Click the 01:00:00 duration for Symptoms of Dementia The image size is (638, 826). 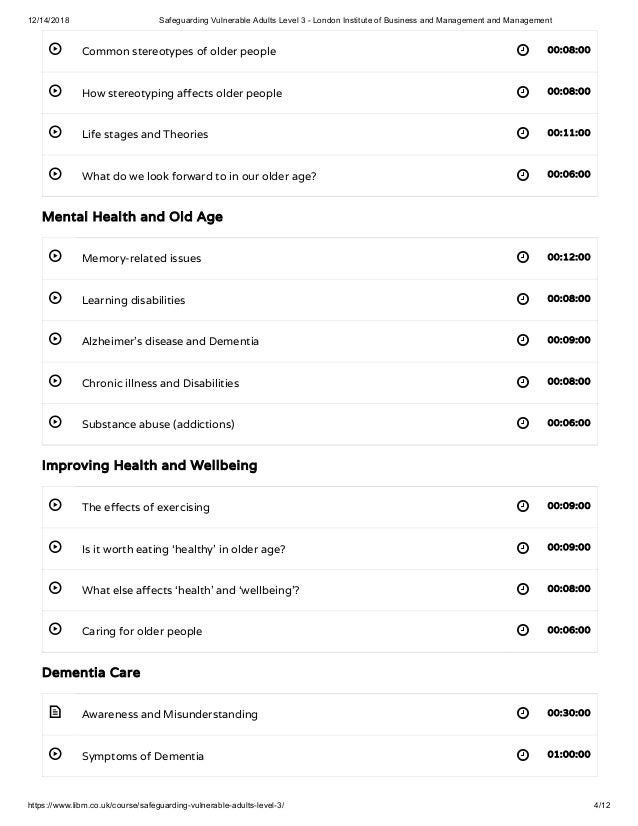pos(568,755)
